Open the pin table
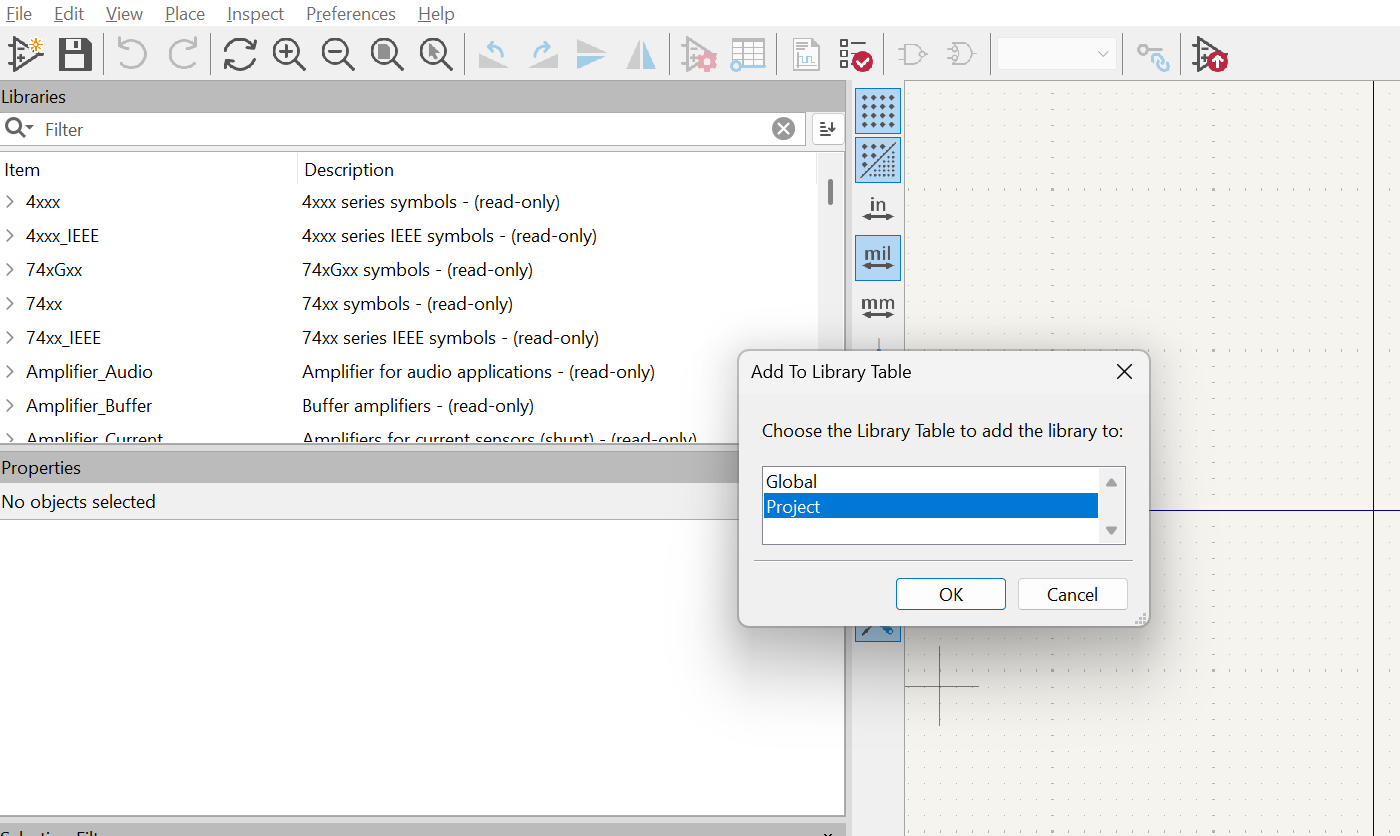 coord(748,54)
